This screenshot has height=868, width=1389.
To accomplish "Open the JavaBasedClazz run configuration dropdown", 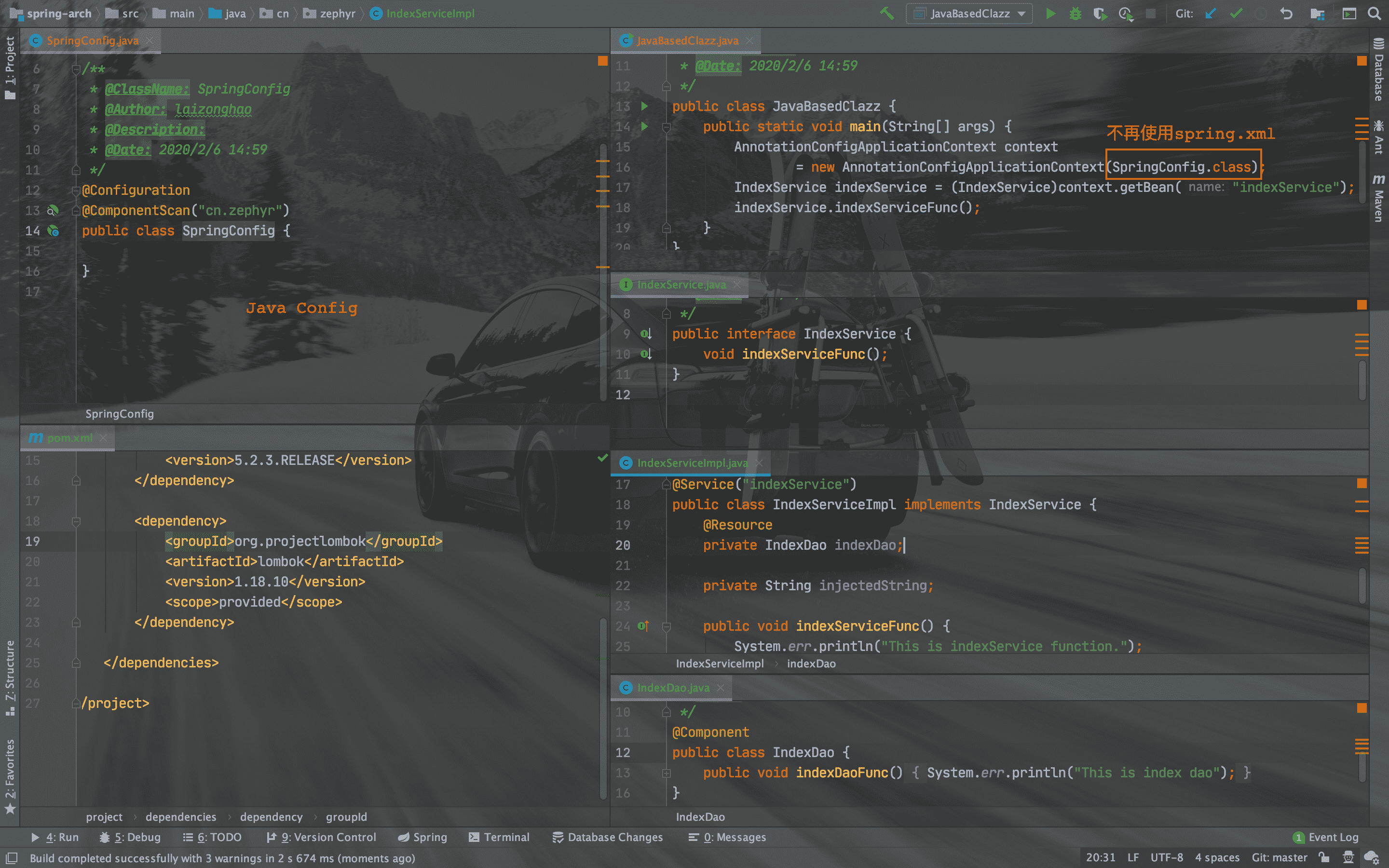I will click(969, 13).
